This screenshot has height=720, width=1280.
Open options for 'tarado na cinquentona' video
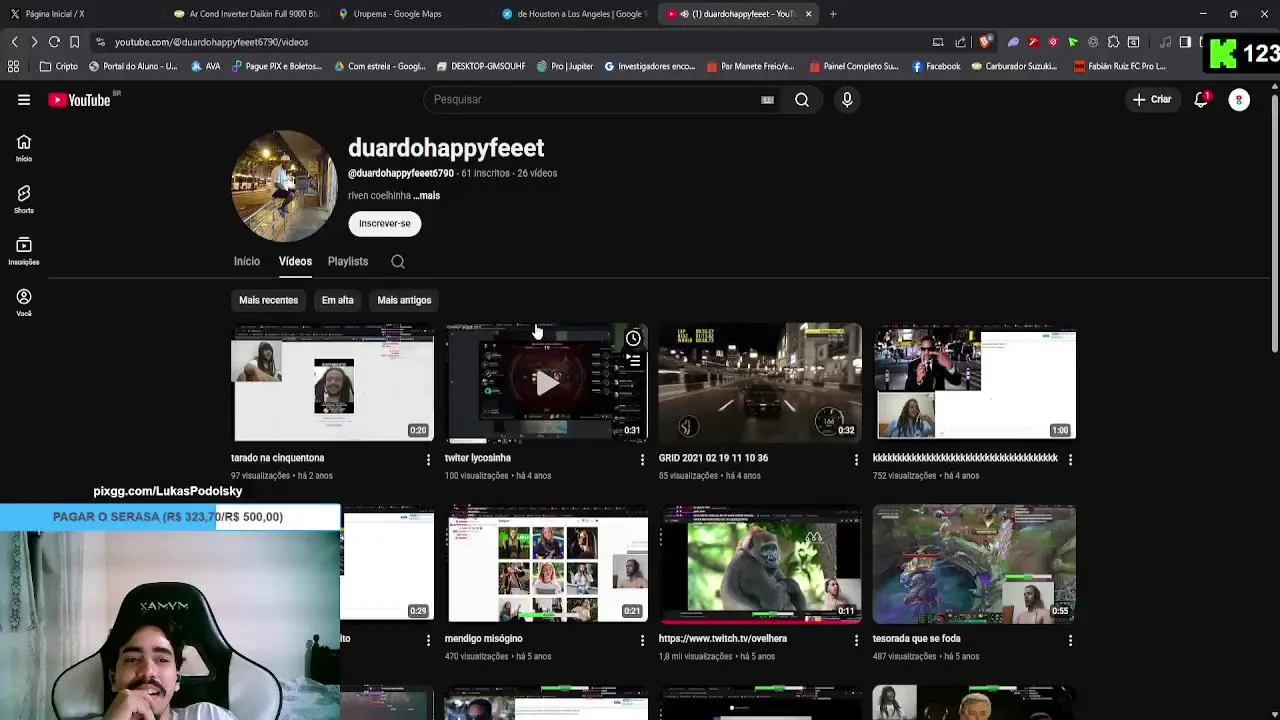(x=428, y=459)
